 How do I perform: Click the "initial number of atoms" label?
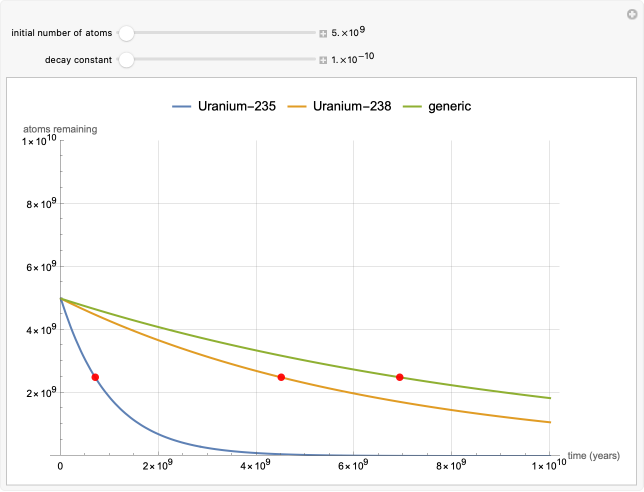click(61, 33)
